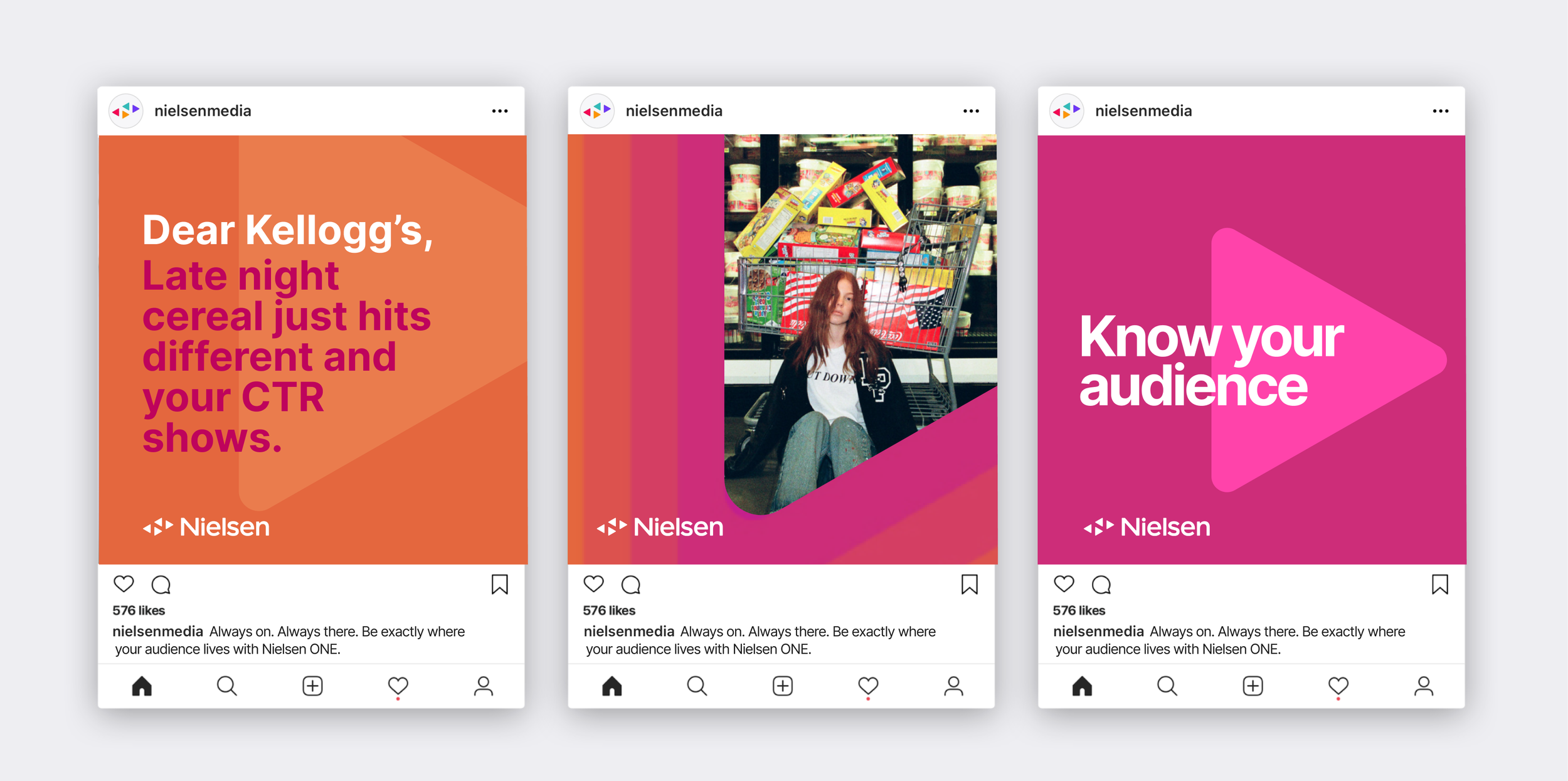Open profile icon in third phone's bottom bar
The width and height of the screenshot is (1568, 781).
[x=1423, y=686]
